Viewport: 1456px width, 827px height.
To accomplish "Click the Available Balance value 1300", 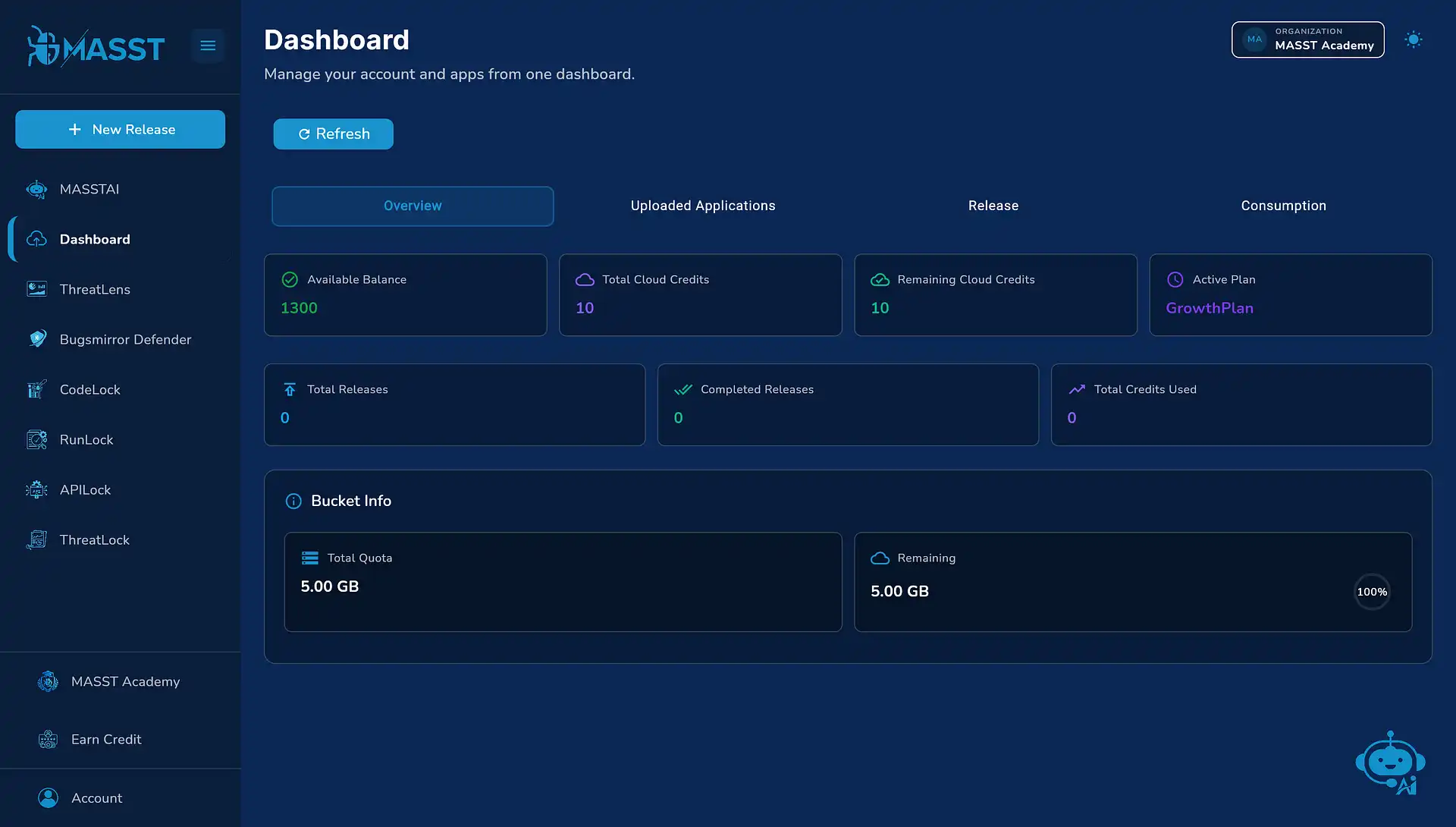I will tap(299, 308).
